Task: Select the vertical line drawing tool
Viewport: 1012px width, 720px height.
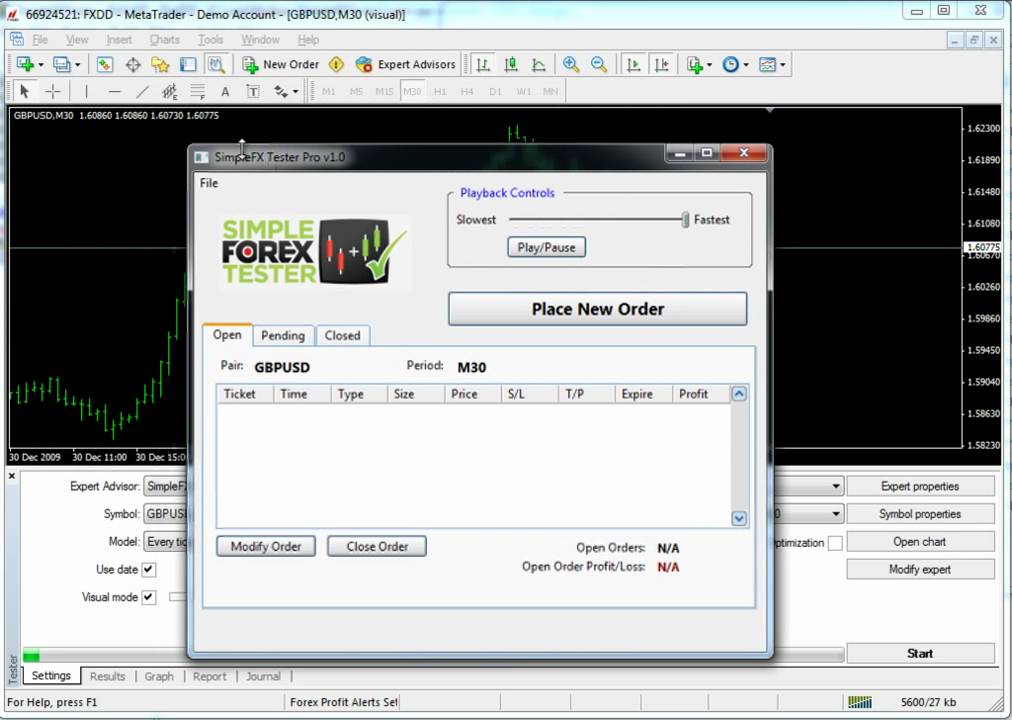Action: pos(86,92)
